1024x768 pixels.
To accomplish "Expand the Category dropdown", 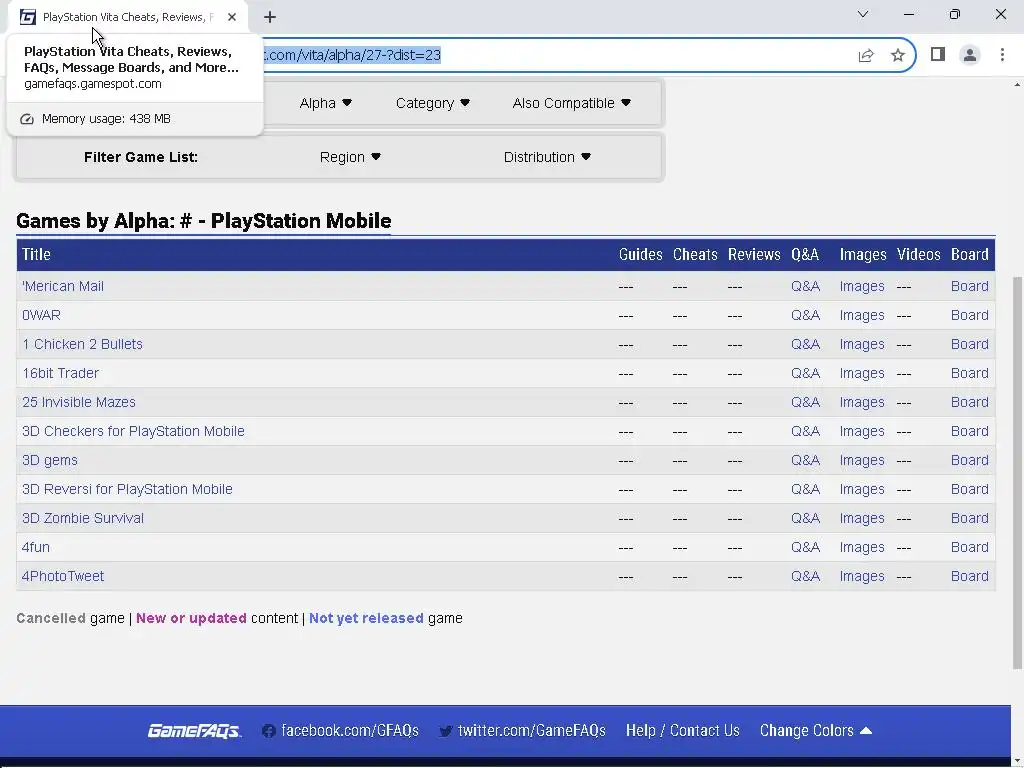I will click(433, 103).
